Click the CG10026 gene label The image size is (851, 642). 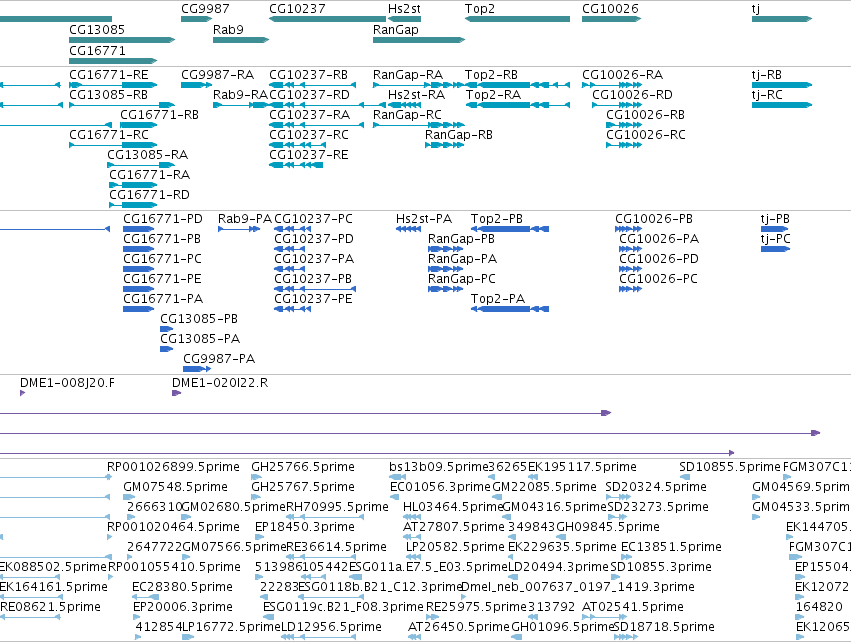tap(610, 9)
